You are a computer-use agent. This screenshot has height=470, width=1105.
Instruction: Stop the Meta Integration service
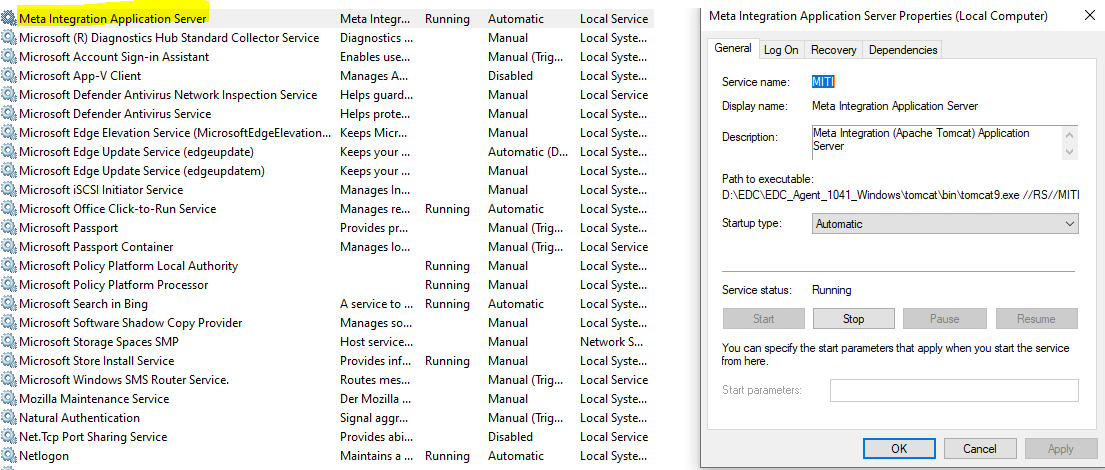pyautogui.click(x=853, y=319)
